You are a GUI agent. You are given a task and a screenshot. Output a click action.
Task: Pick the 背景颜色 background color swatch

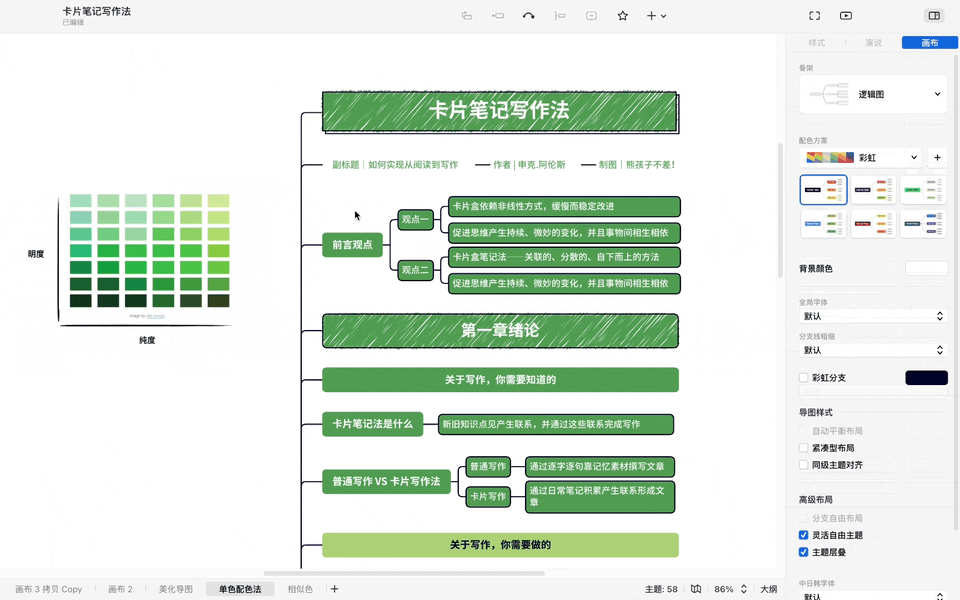[925, 267]
